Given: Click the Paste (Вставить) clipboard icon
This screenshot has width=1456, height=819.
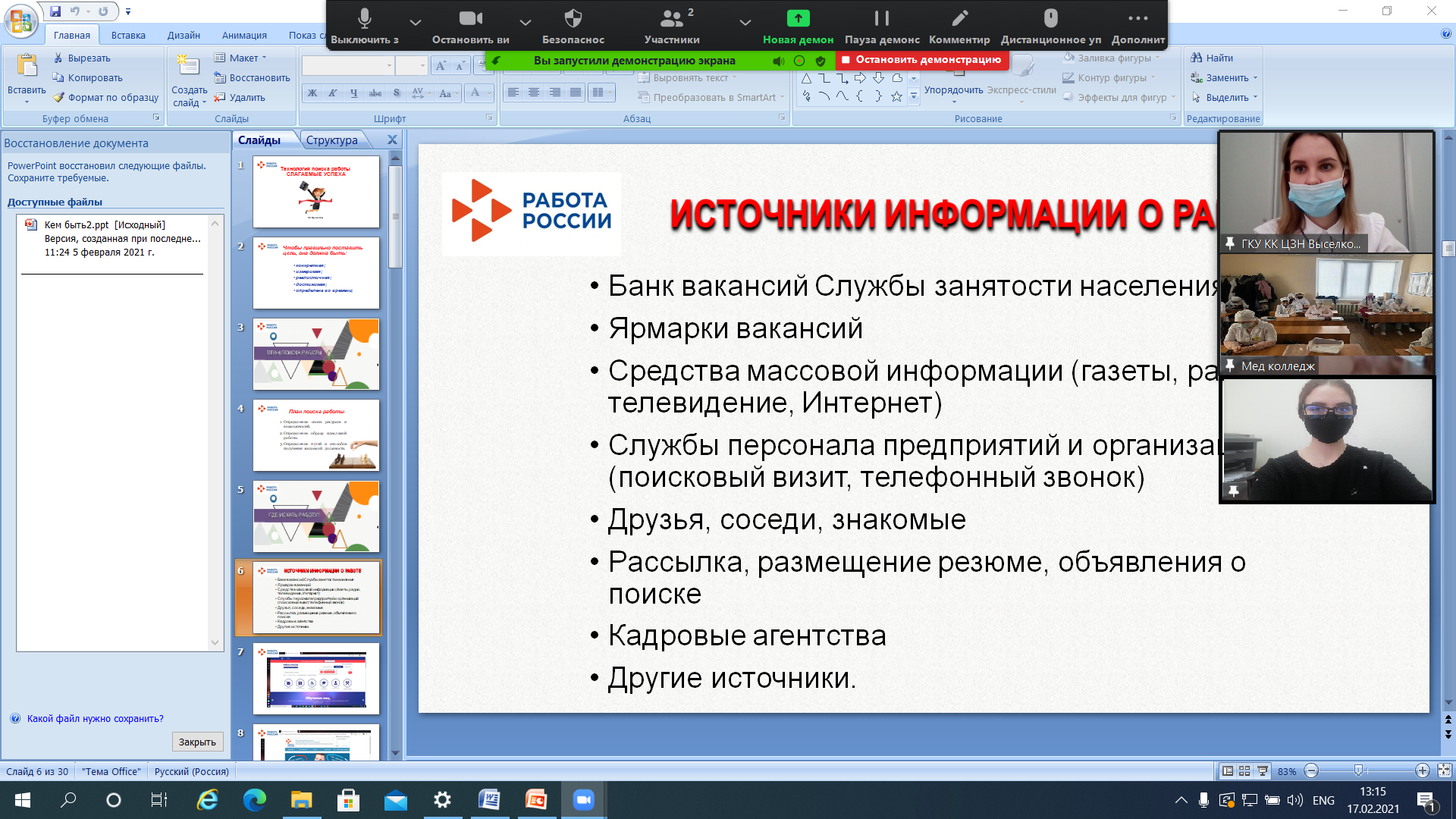Looking at the screenshot, I should [x=27, y=67].
